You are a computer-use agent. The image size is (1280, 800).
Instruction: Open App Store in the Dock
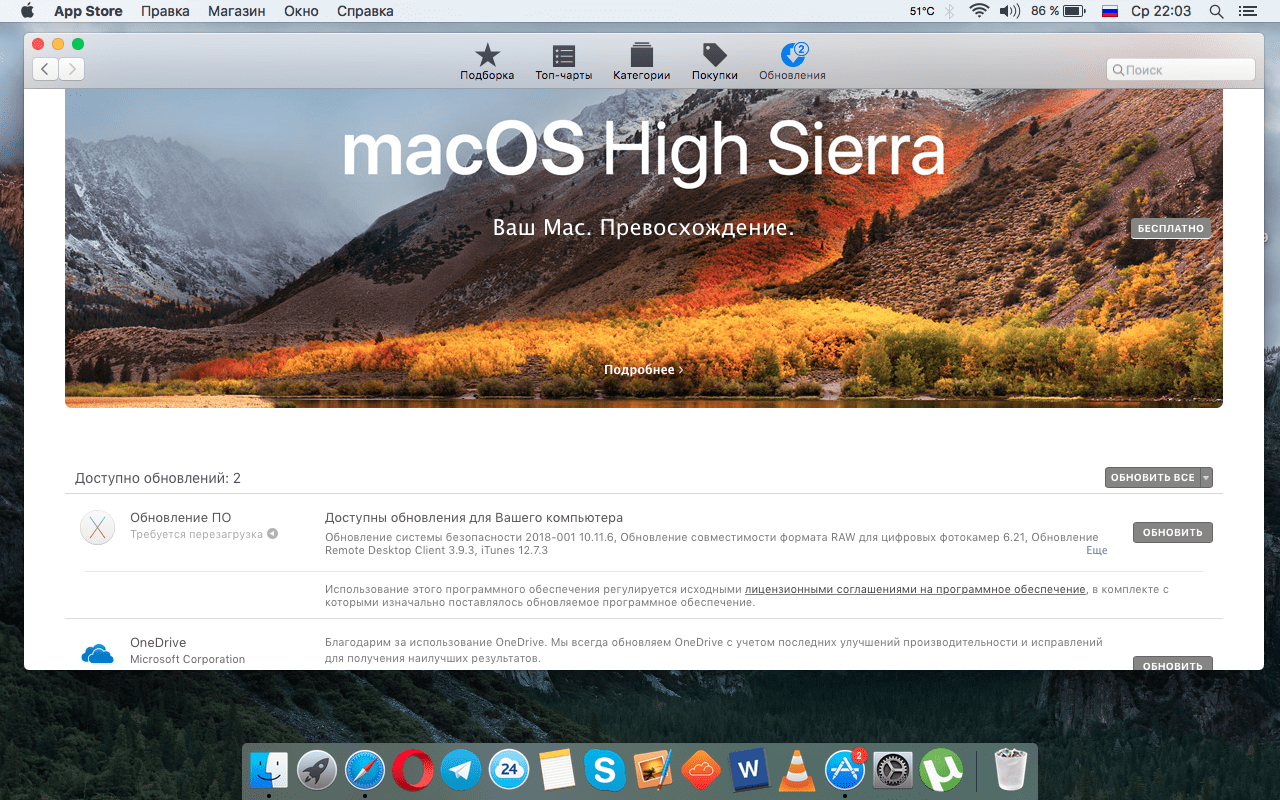(x=845, y=770)
